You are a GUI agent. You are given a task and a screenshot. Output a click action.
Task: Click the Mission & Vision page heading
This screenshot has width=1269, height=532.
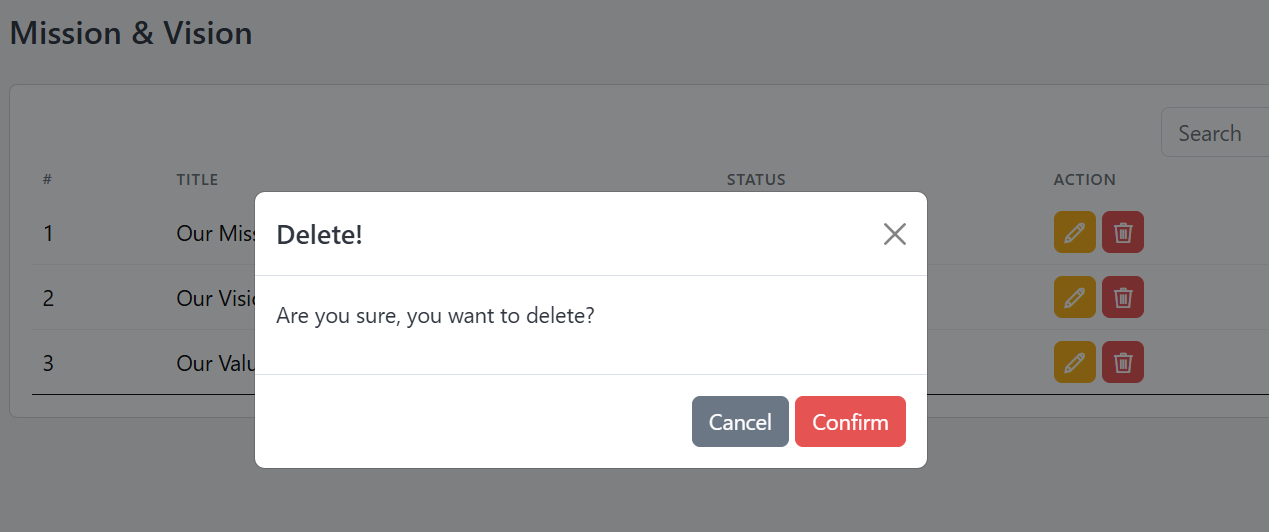point(131,33)
